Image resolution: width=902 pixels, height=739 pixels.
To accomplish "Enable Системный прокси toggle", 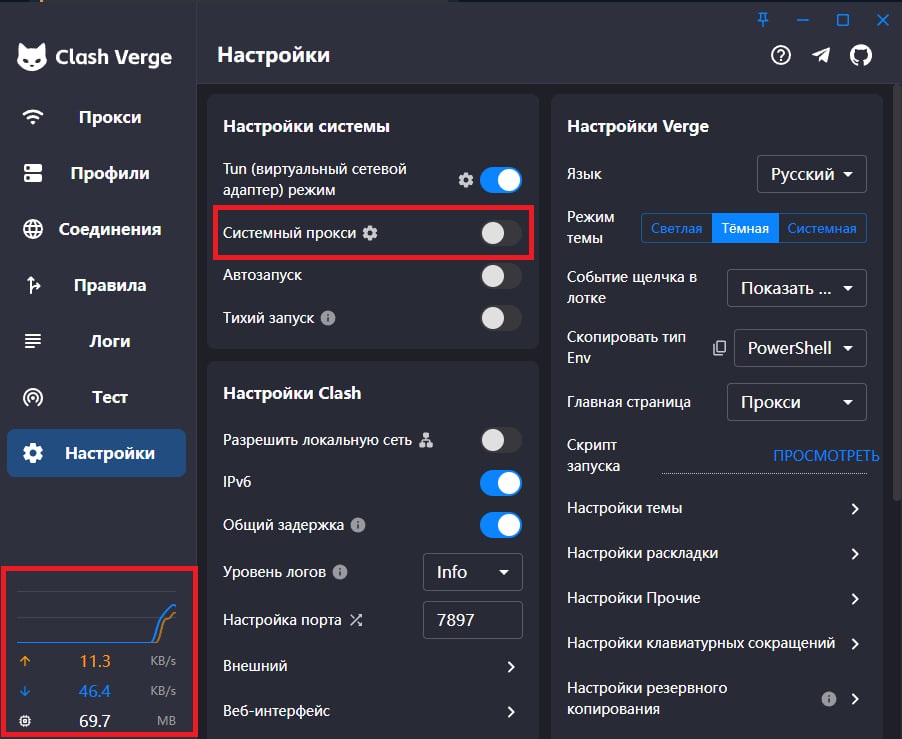I will click(x=501, y=233).
